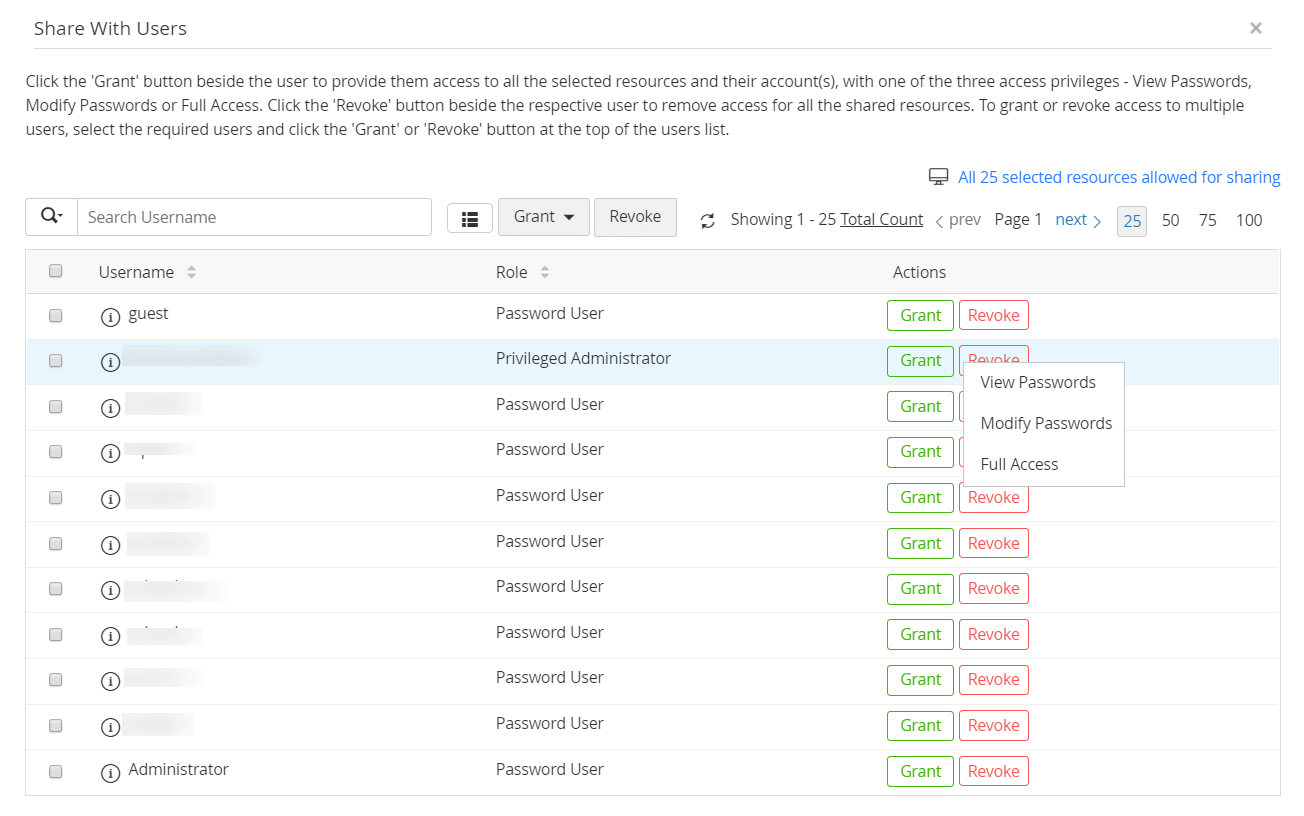This screenshot has width=1304, height=816.
Task: Click Grant for the Administrator user
Action: click(920, 771)
